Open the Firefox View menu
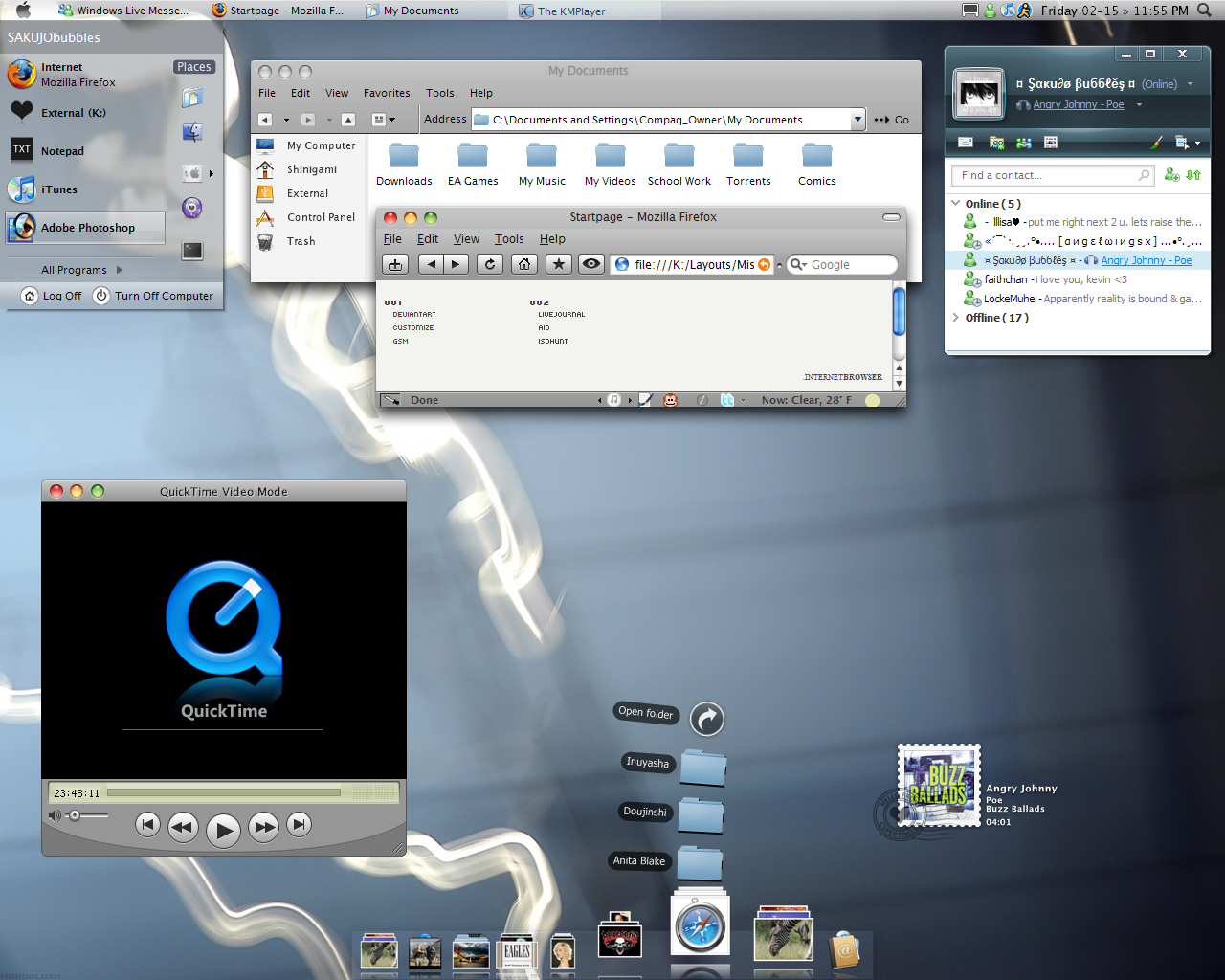 click(x=466, y=239)
